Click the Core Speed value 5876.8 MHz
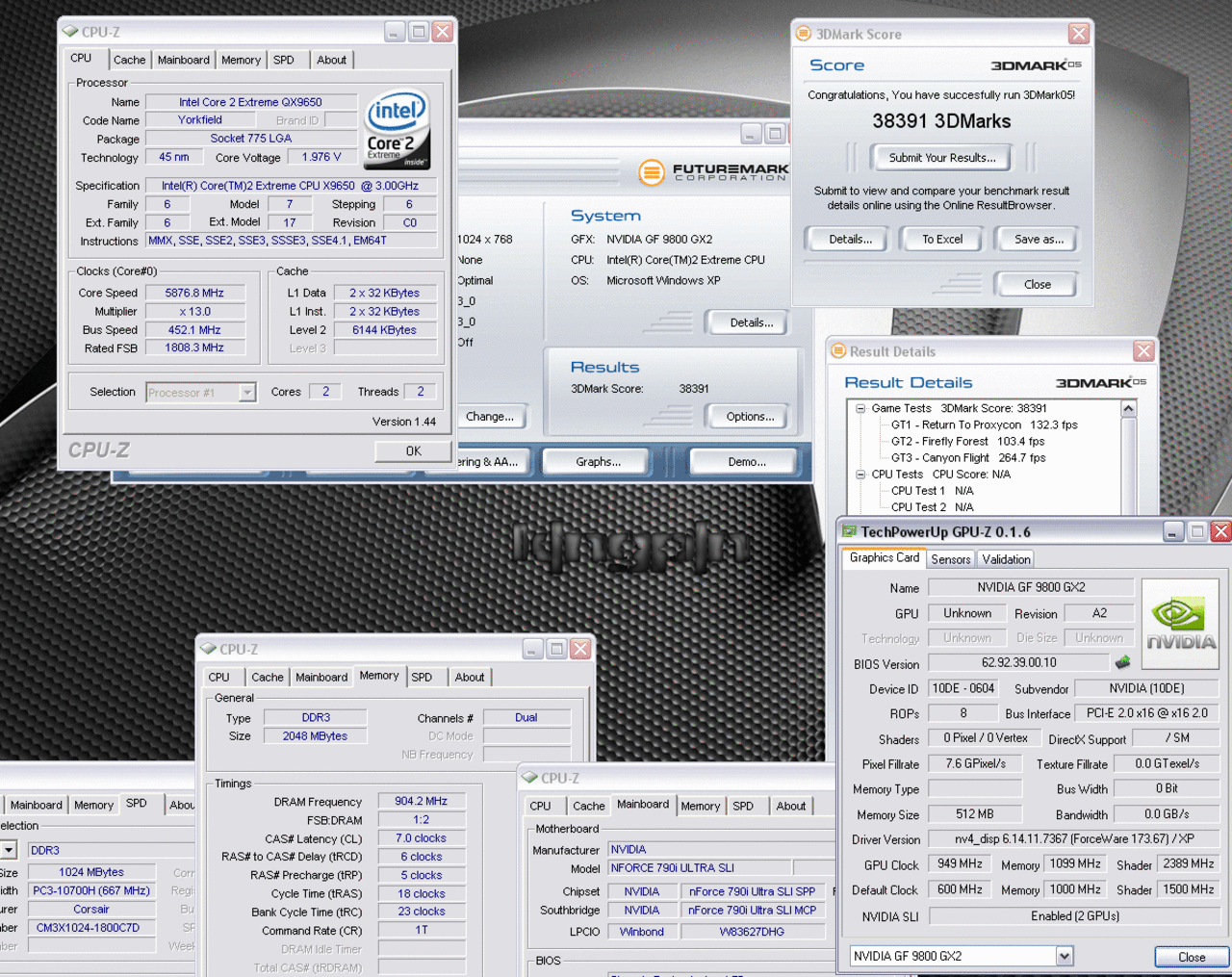 click(194, 293)
